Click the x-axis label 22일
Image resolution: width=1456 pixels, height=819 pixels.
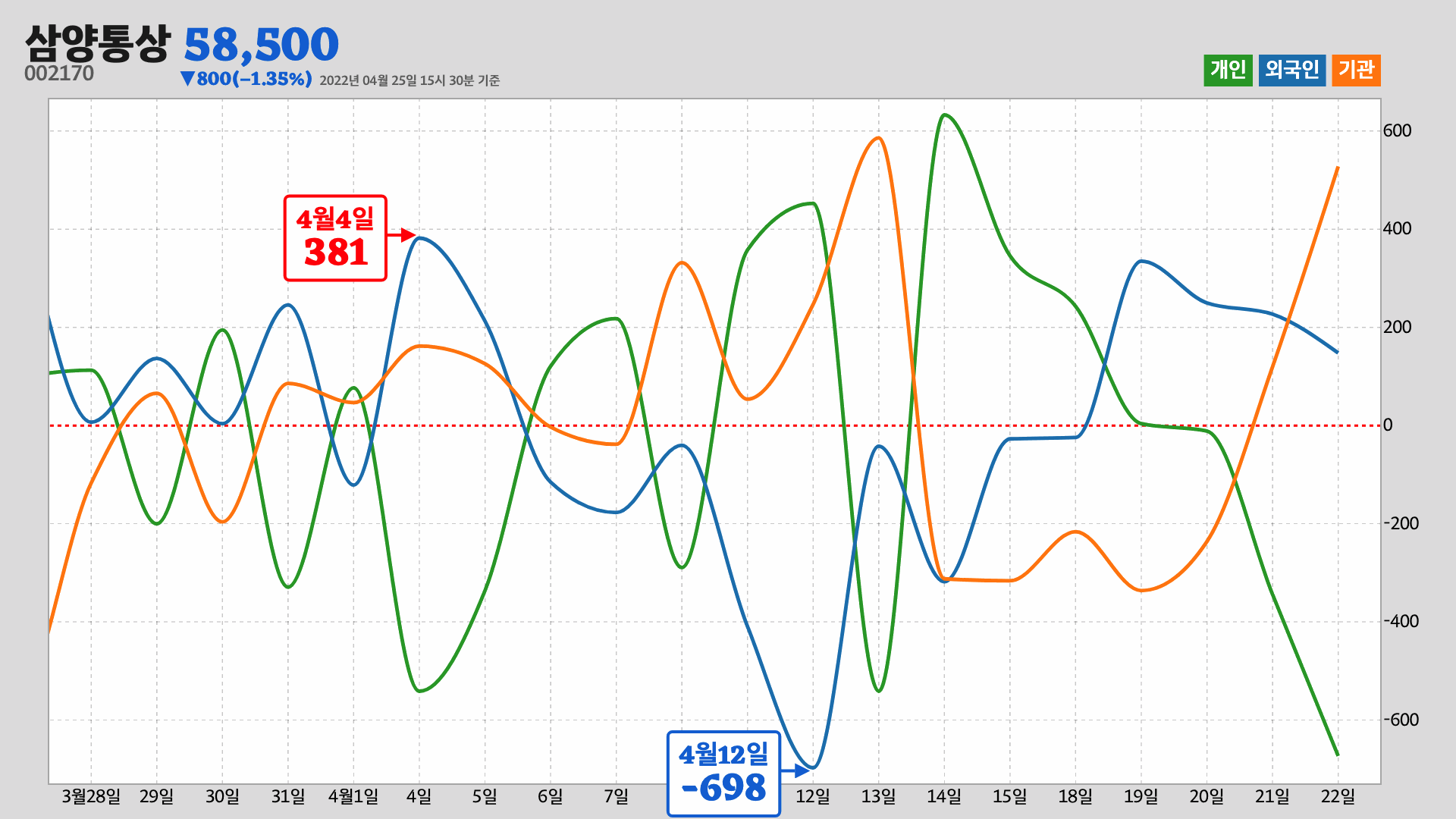point(1338,796)
